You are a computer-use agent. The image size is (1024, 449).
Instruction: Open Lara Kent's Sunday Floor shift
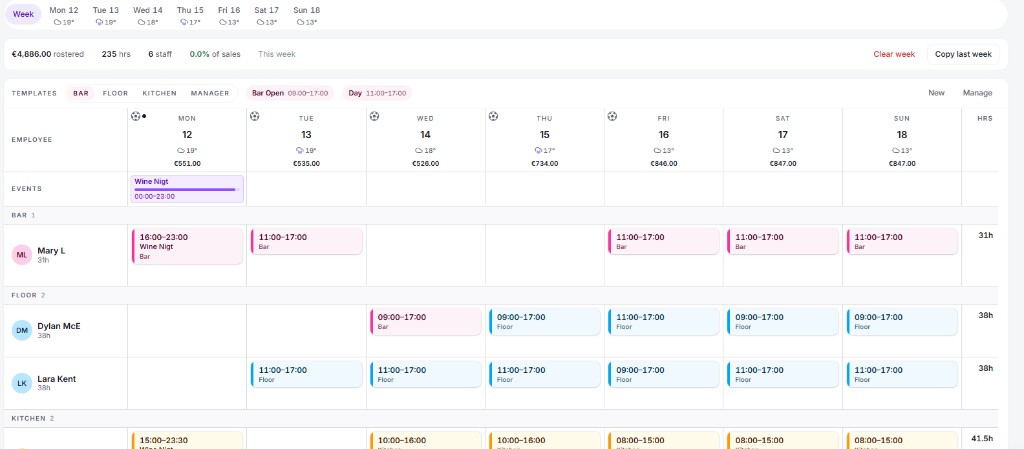pos(902,374)
